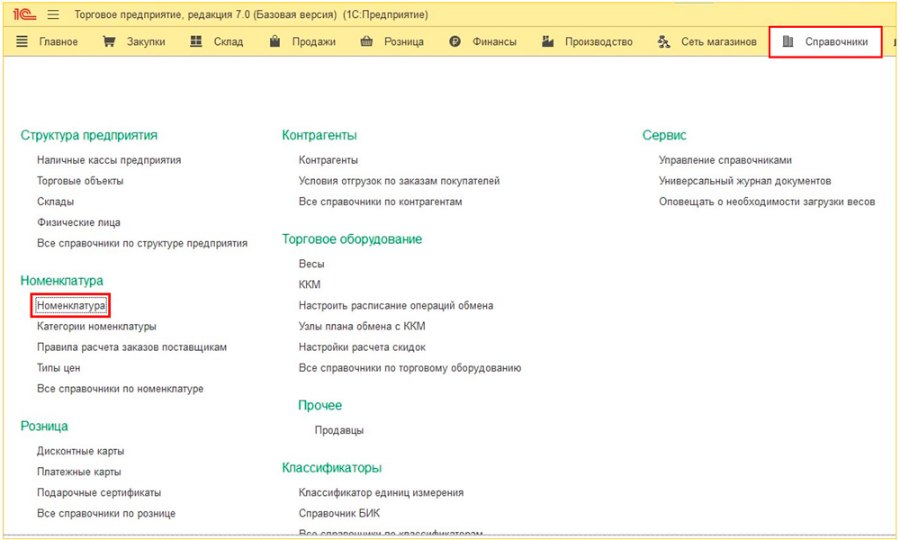
Task: Open the Склады directory
Action: [56, 201]
